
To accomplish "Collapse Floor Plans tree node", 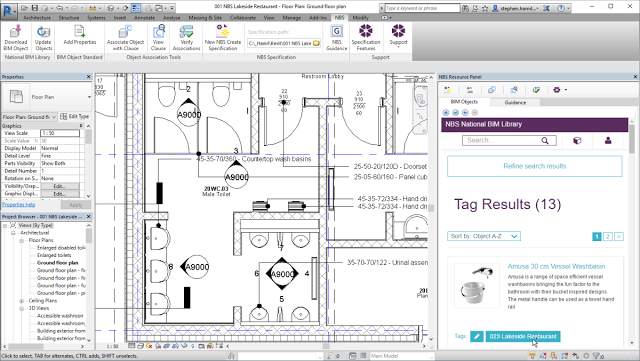I will [x=22, y=241].
